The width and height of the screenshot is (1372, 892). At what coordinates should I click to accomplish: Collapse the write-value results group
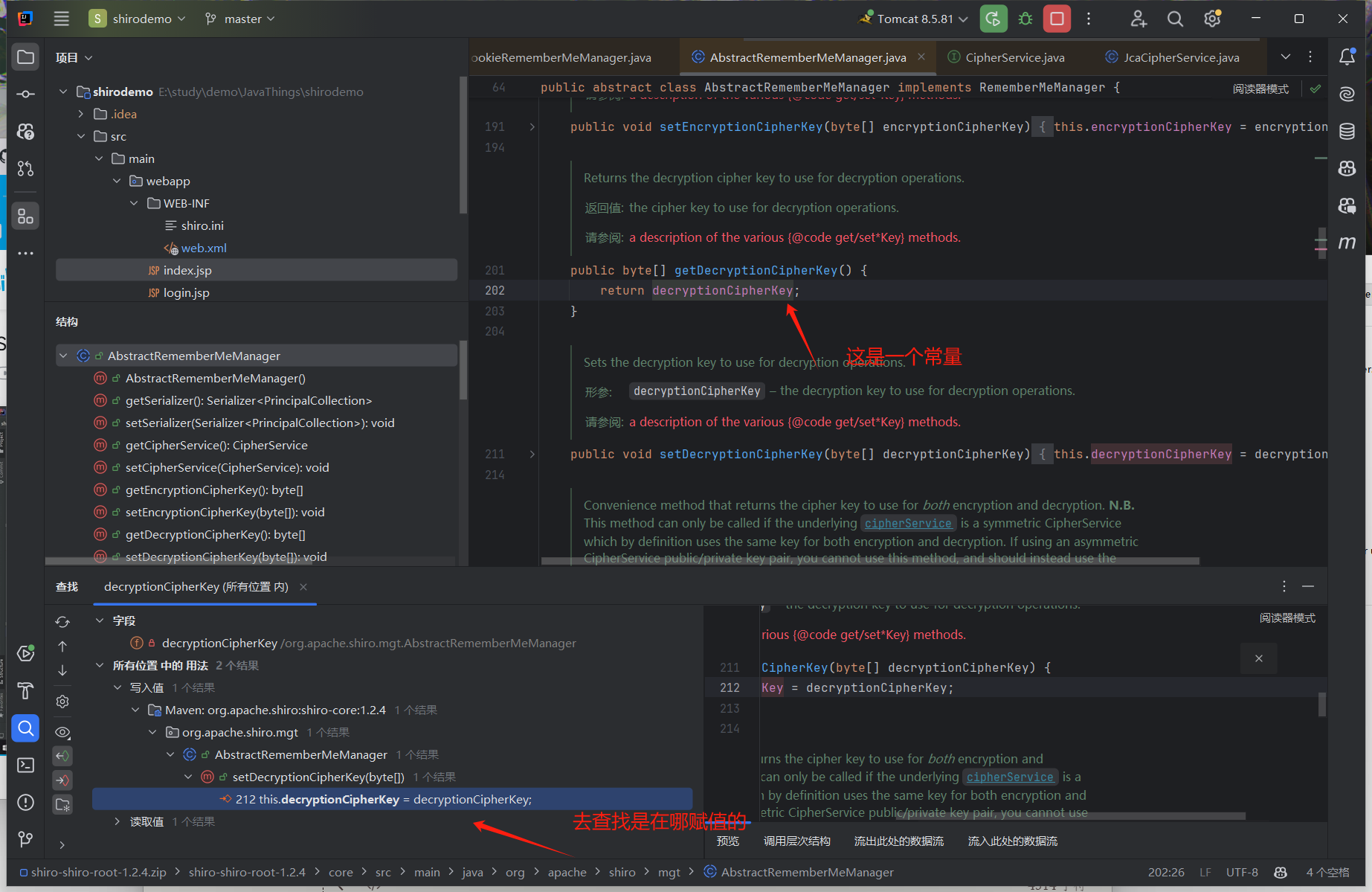tap(117, 687)
